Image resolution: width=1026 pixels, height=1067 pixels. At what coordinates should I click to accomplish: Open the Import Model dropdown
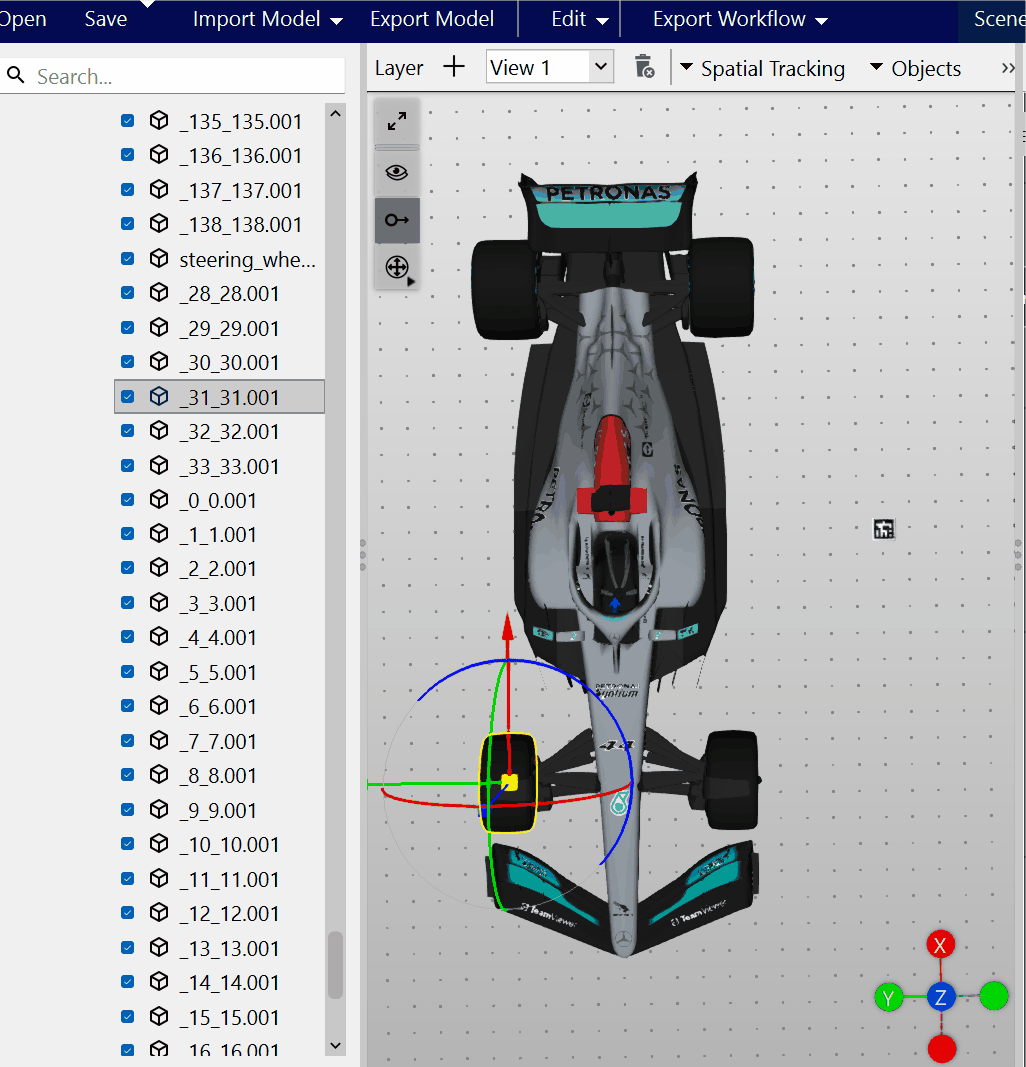[x=267, y=19]
